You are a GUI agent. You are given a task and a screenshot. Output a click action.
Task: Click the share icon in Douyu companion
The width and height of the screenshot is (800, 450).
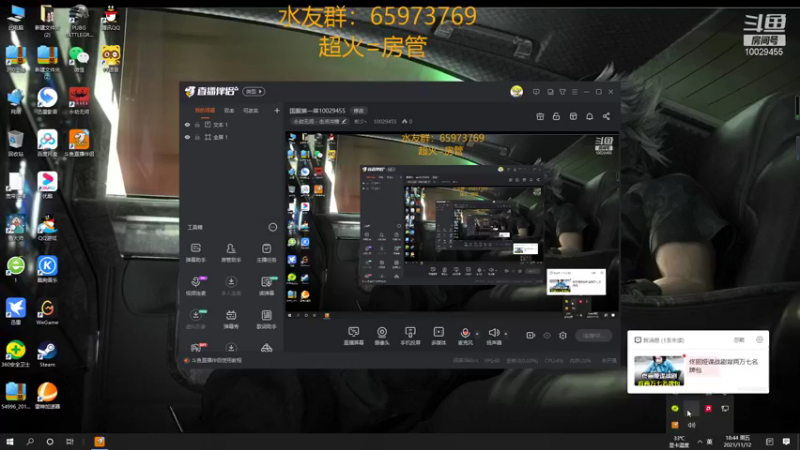606,116
